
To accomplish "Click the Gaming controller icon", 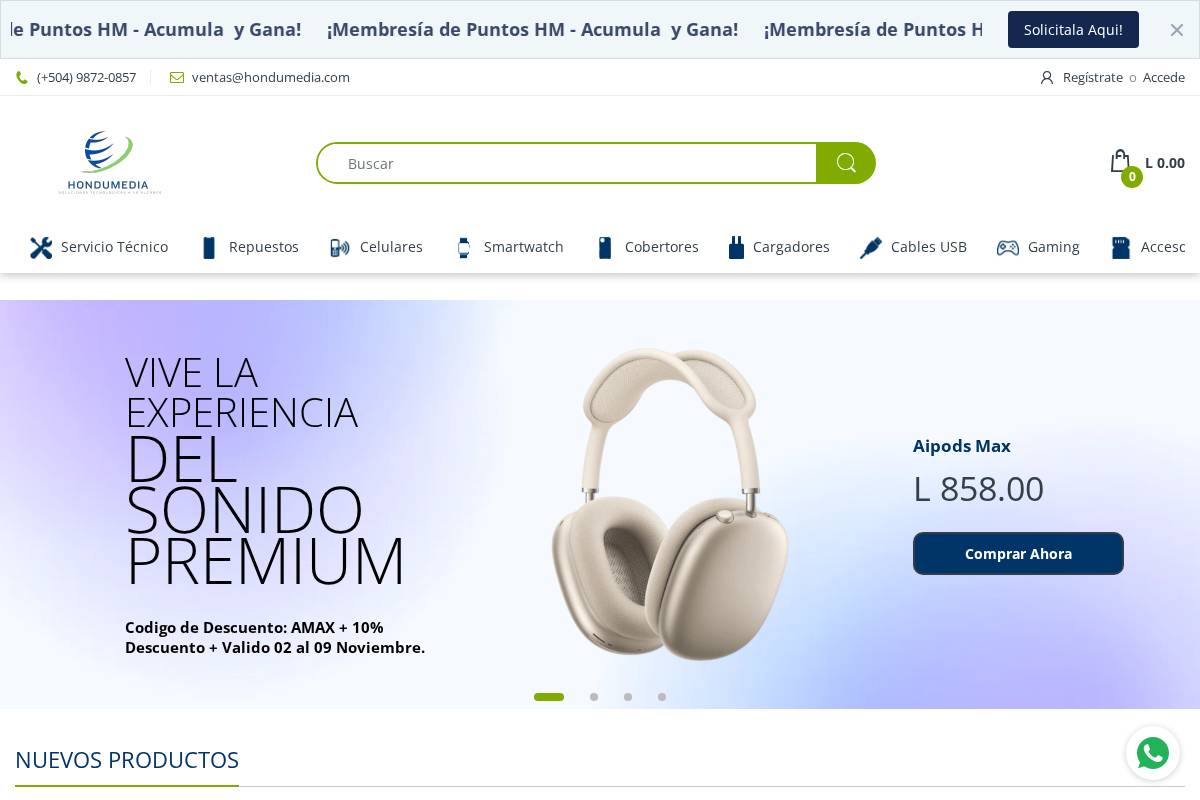I will [x=1008, y=248].
